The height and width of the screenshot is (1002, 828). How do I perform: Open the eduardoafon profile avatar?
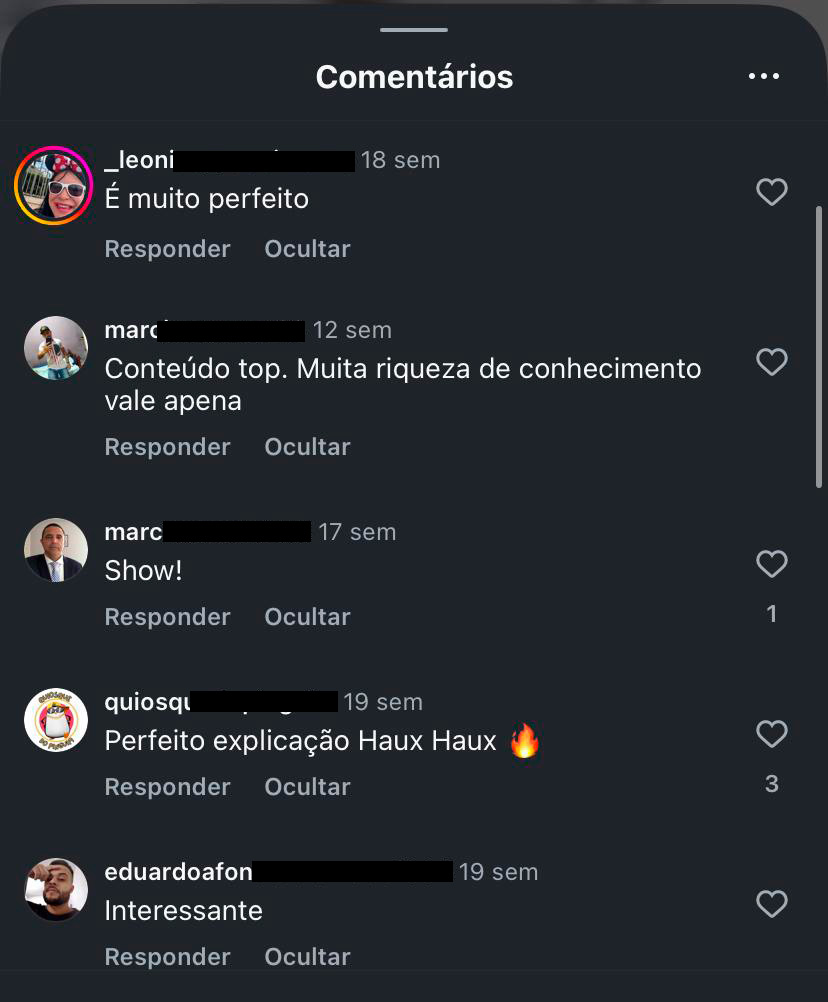coord(56,890)
